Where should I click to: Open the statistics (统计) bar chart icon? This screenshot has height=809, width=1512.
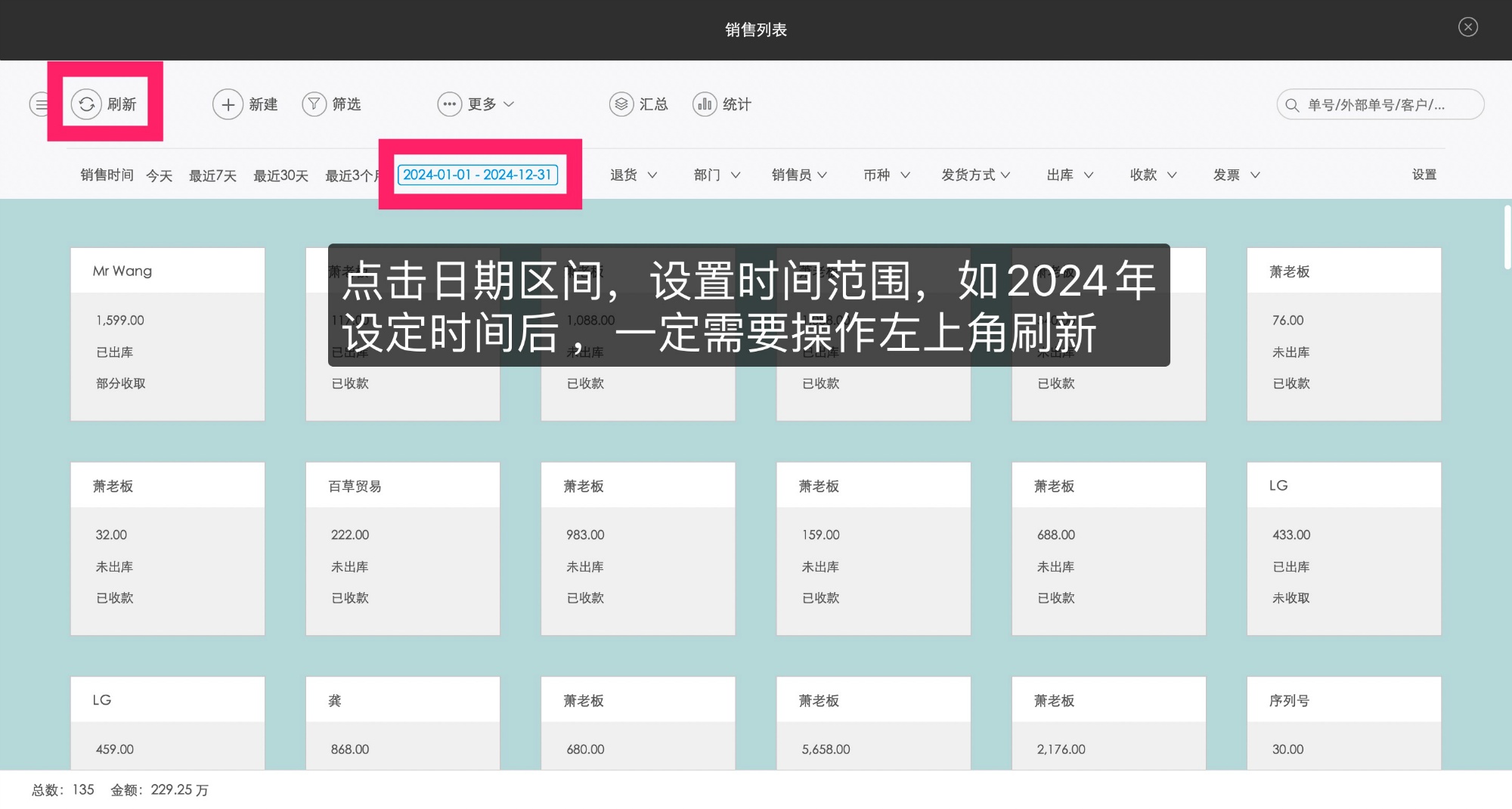click(705, 104)
